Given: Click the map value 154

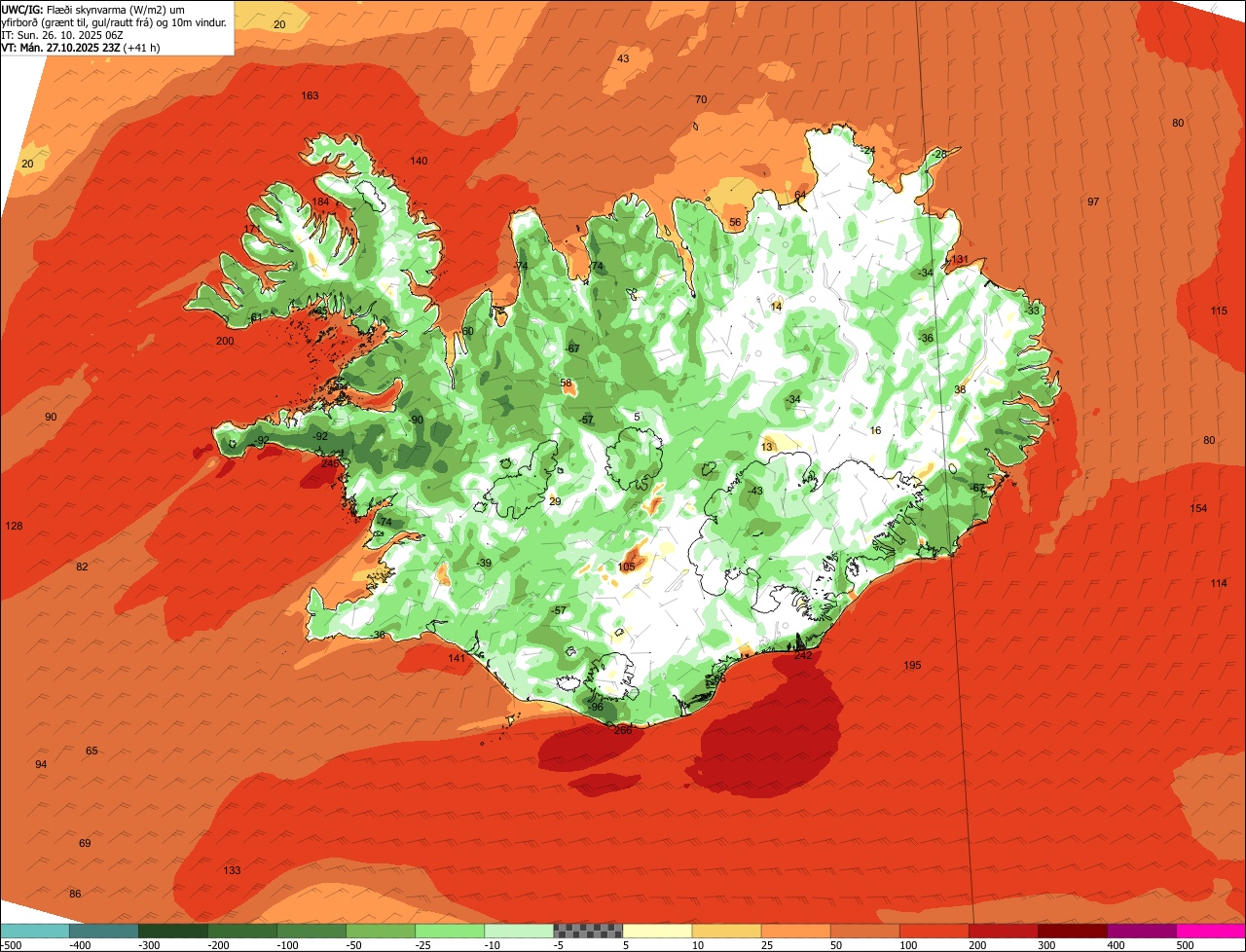Looking at the screenshot, I should click(1198, 508).
